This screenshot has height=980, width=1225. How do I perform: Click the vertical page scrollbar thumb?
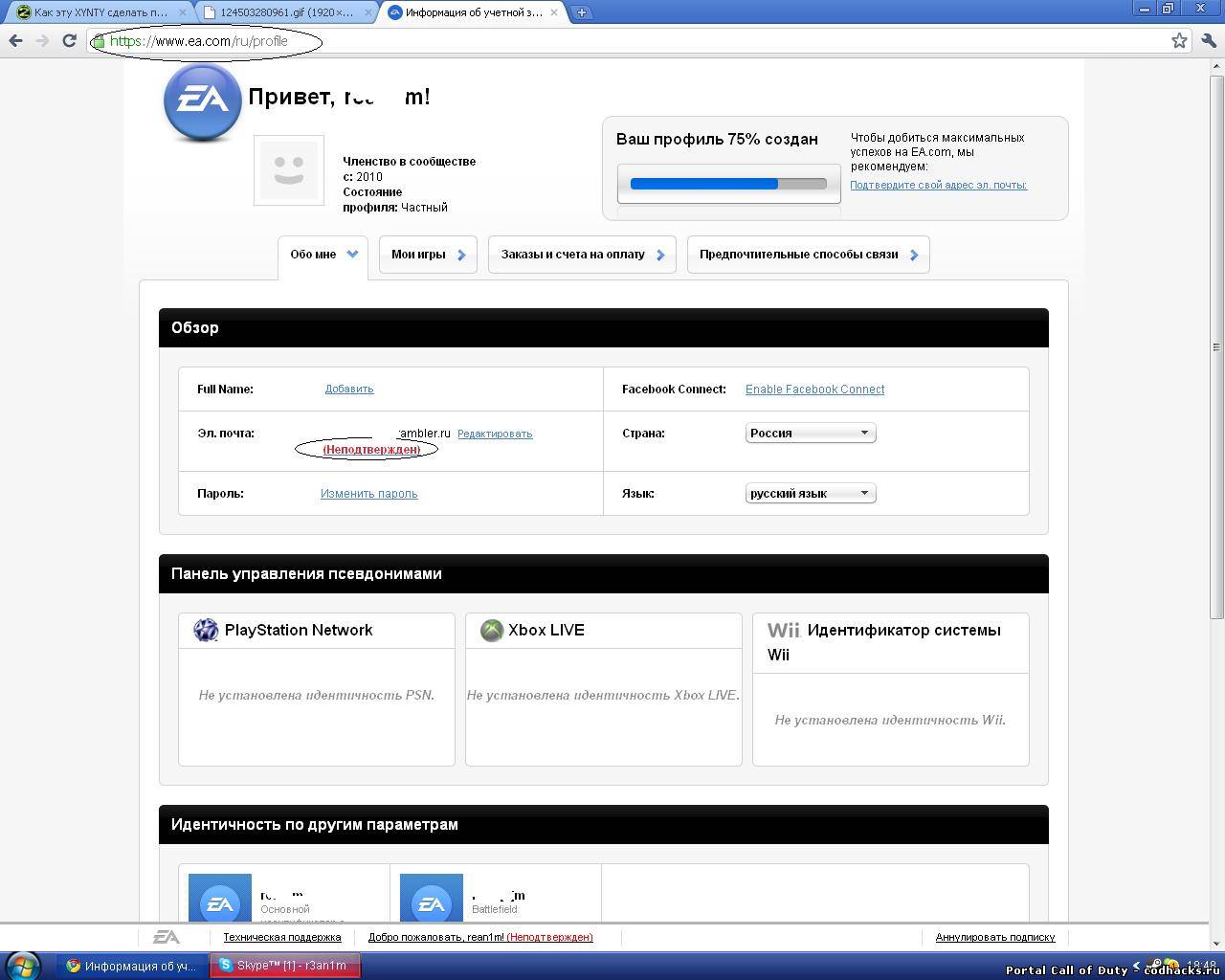1217,346
